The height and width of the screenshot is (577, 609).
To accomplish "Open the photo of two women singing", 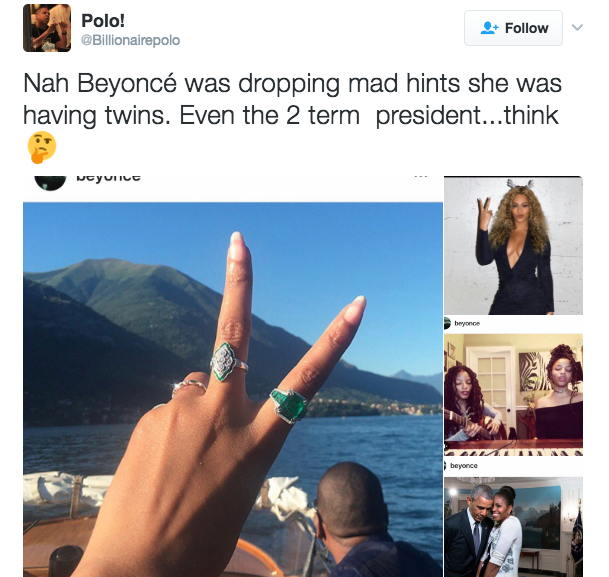I will (513, 395).
